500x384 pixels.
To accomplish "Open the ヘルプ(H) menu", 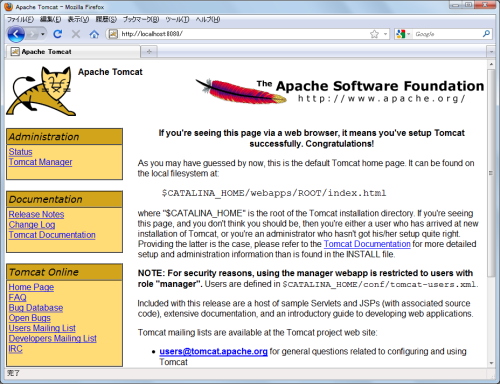I will [x=207, y=19].
